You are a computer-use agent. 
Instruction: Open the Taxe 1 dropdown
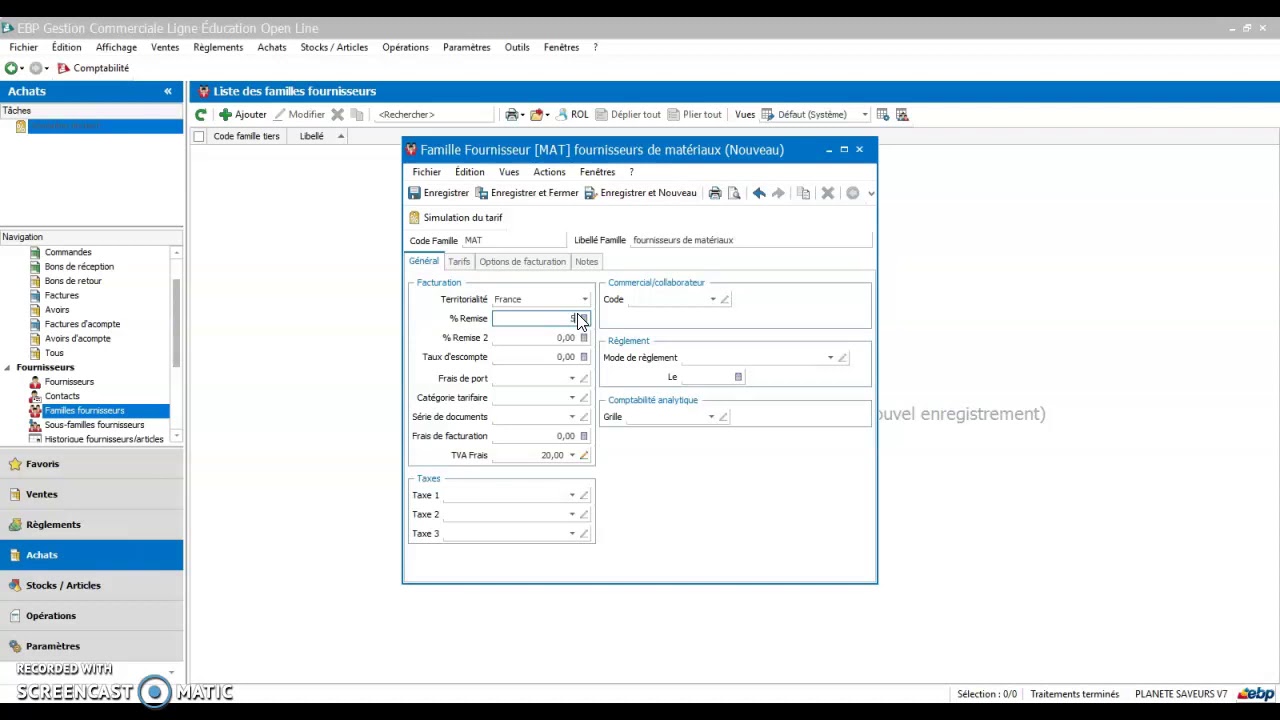point(572,495)
